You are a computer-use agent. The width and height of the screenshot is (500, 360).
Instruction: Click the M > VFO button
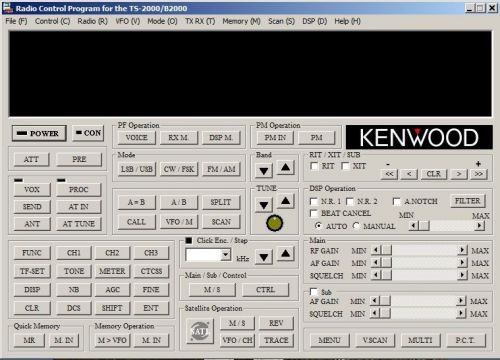(112, 340)
